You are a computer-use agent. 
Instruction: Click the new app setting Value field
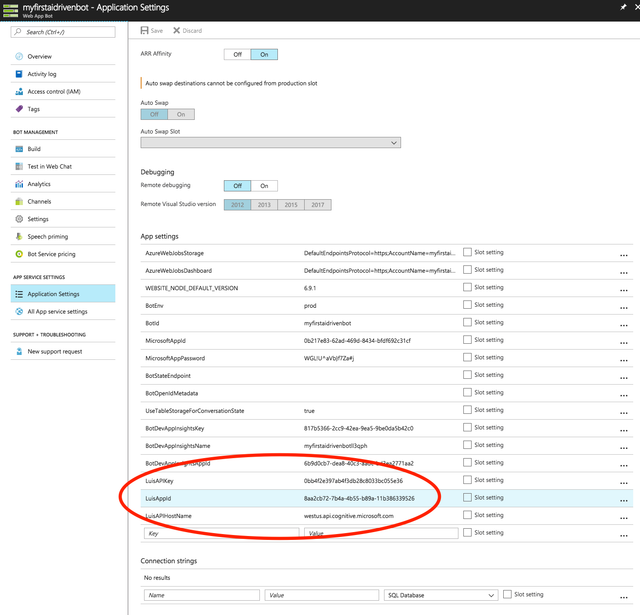point(381,533)
